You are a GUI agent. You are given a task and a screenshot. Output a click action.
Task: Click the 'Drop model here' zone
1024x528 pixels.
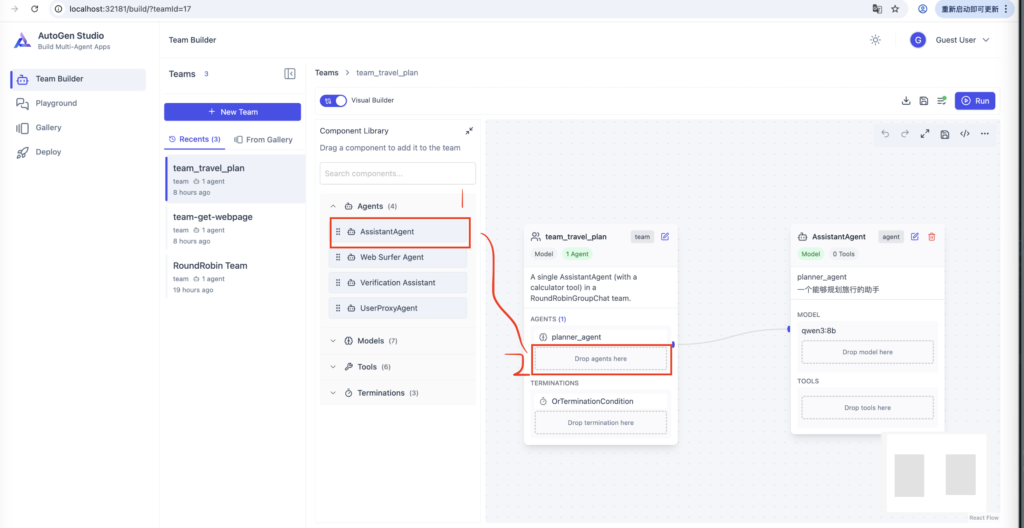click(x=867, y=352)
